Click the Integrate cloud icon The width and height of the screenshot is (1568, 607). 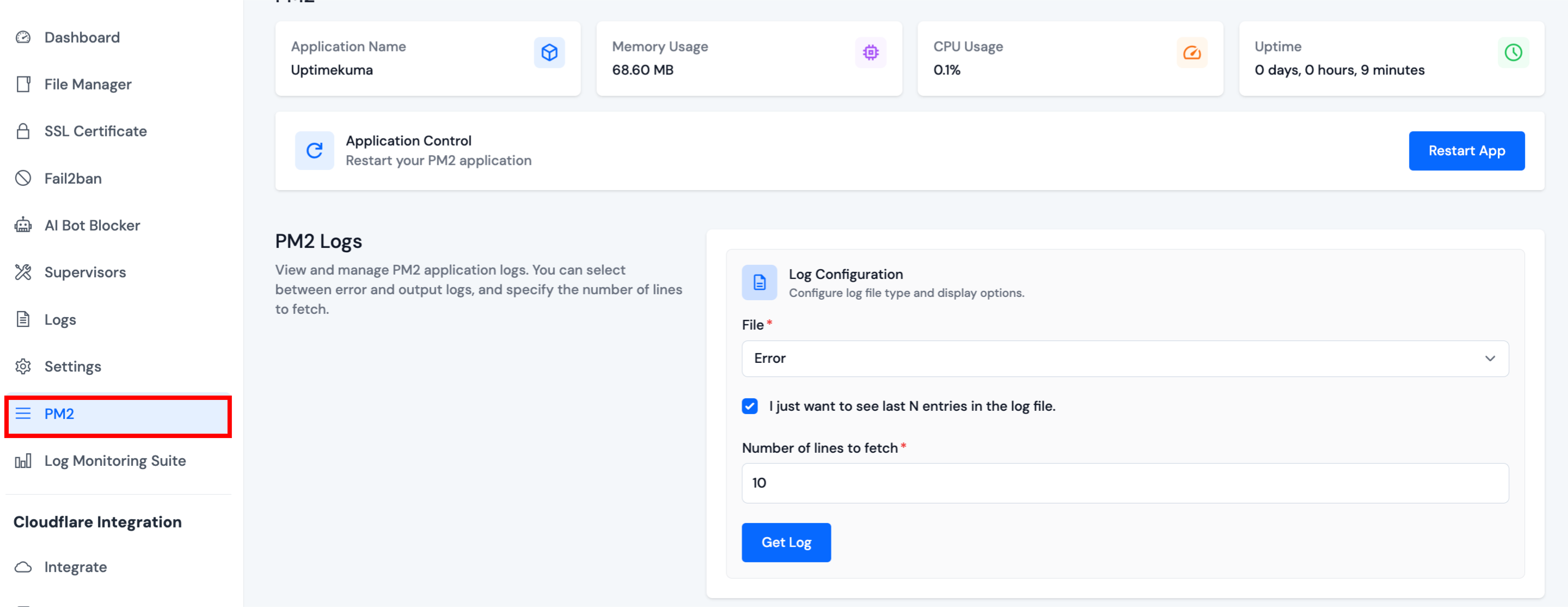[23, 567]
